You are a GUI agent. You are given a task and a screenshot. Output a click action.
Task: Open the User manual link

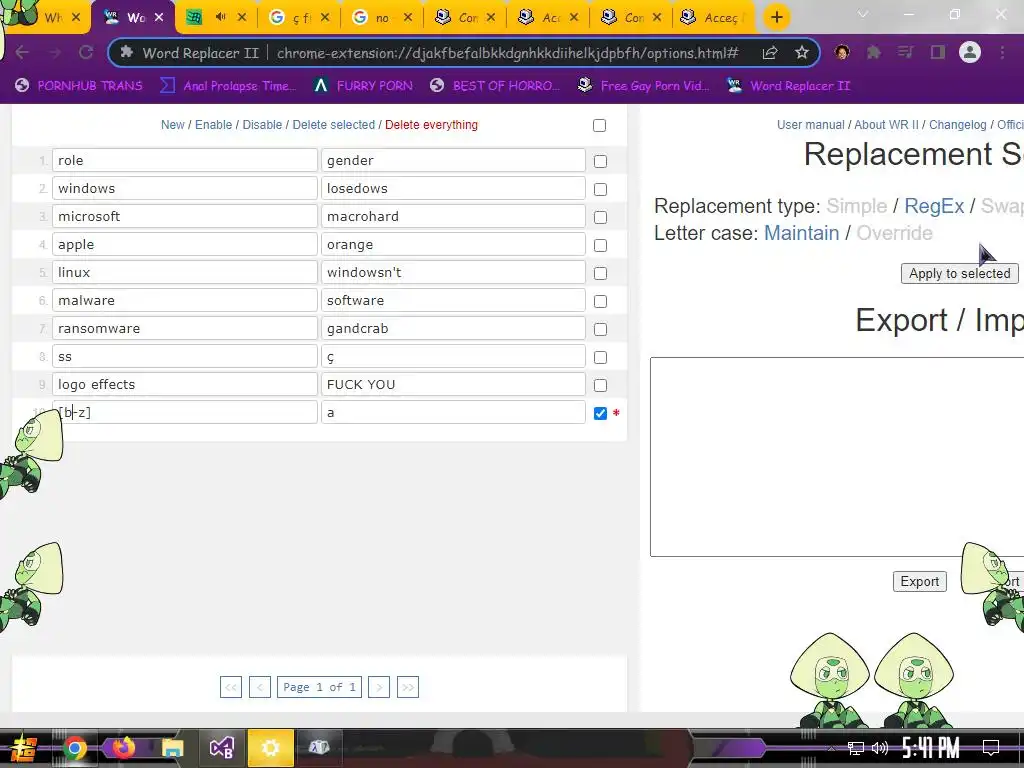pos(810,125)
